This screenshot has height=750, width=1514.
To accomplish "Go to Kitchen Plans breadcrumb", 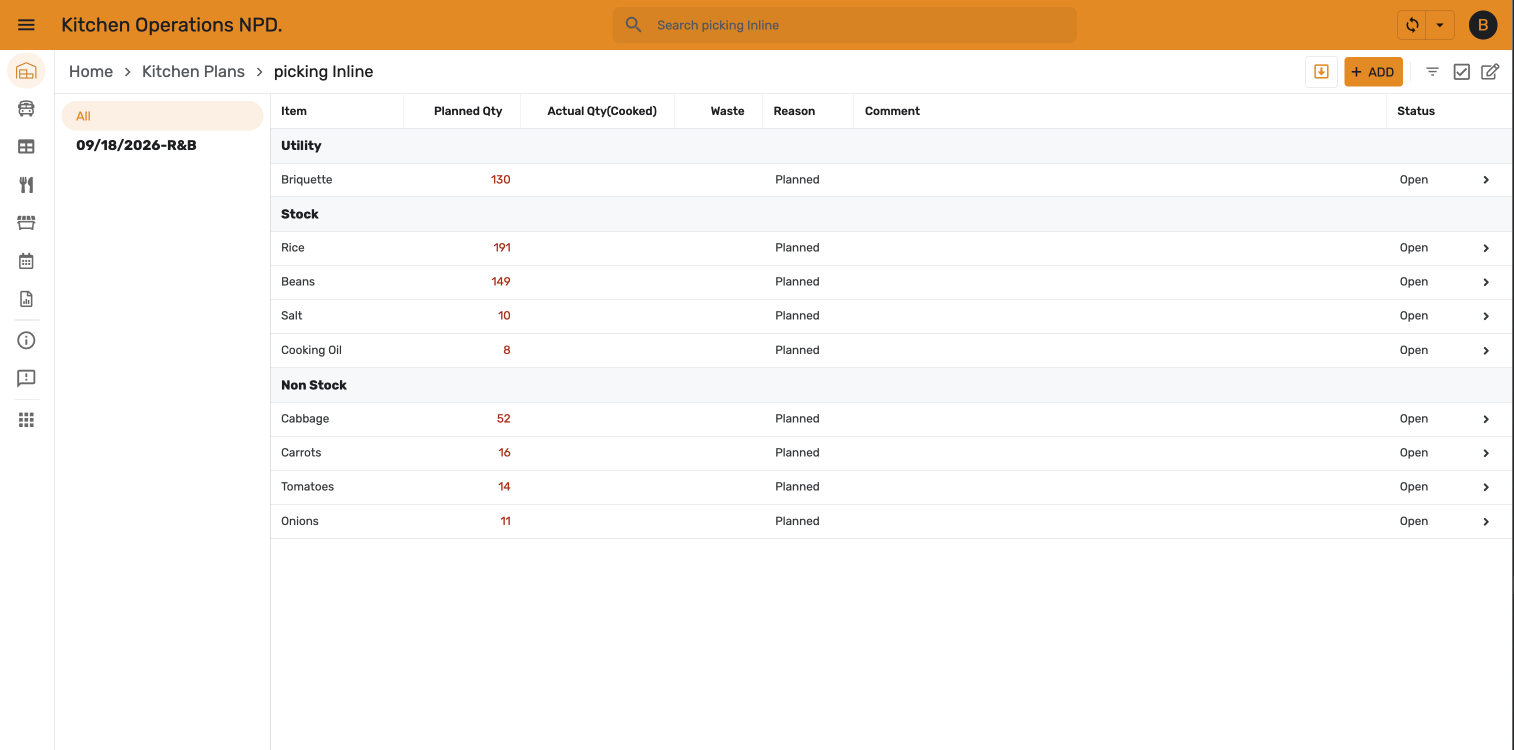I will pos(193,72).
